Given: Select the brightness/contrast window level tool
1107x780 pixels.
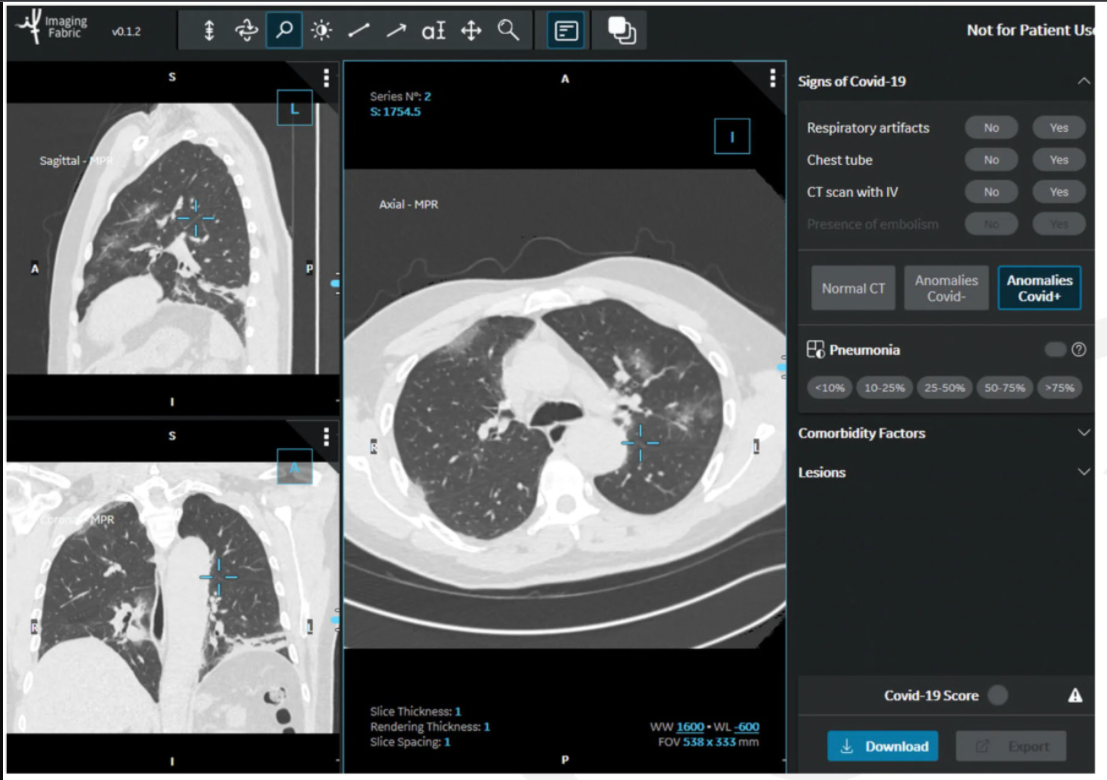Looking at the screenshot, I should [321, 31].
